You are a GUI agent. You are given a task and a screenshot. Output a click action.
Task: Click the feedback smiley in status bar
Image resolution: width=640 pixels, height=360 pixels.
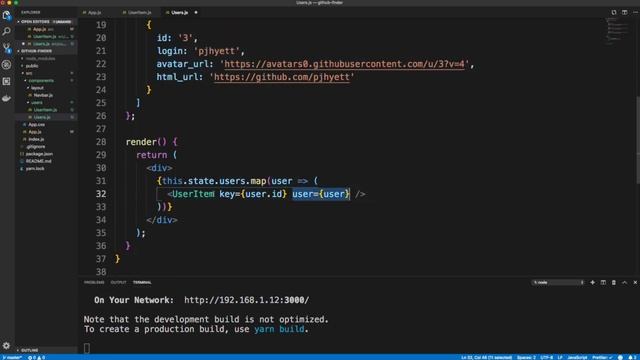(620, 357)
